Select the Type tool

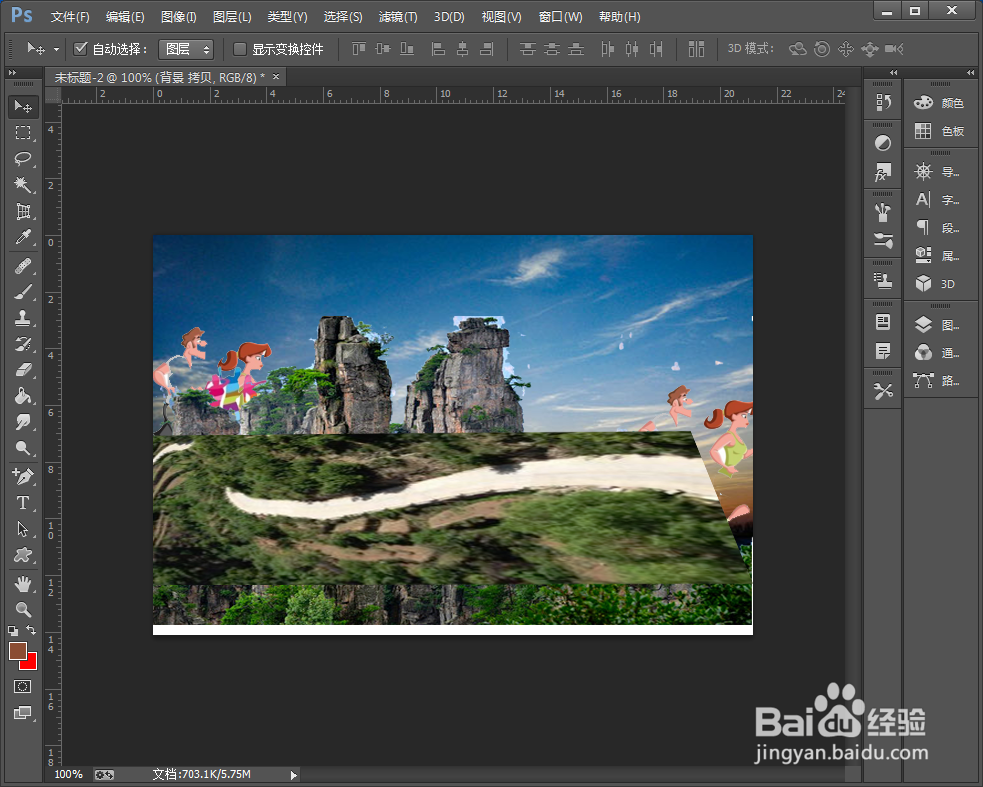[x=23, y=503]
